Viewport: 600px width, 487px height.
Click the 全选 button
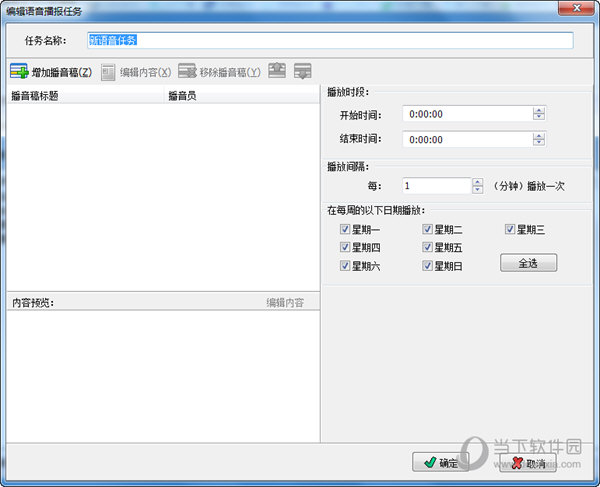[x=528, y=263]
